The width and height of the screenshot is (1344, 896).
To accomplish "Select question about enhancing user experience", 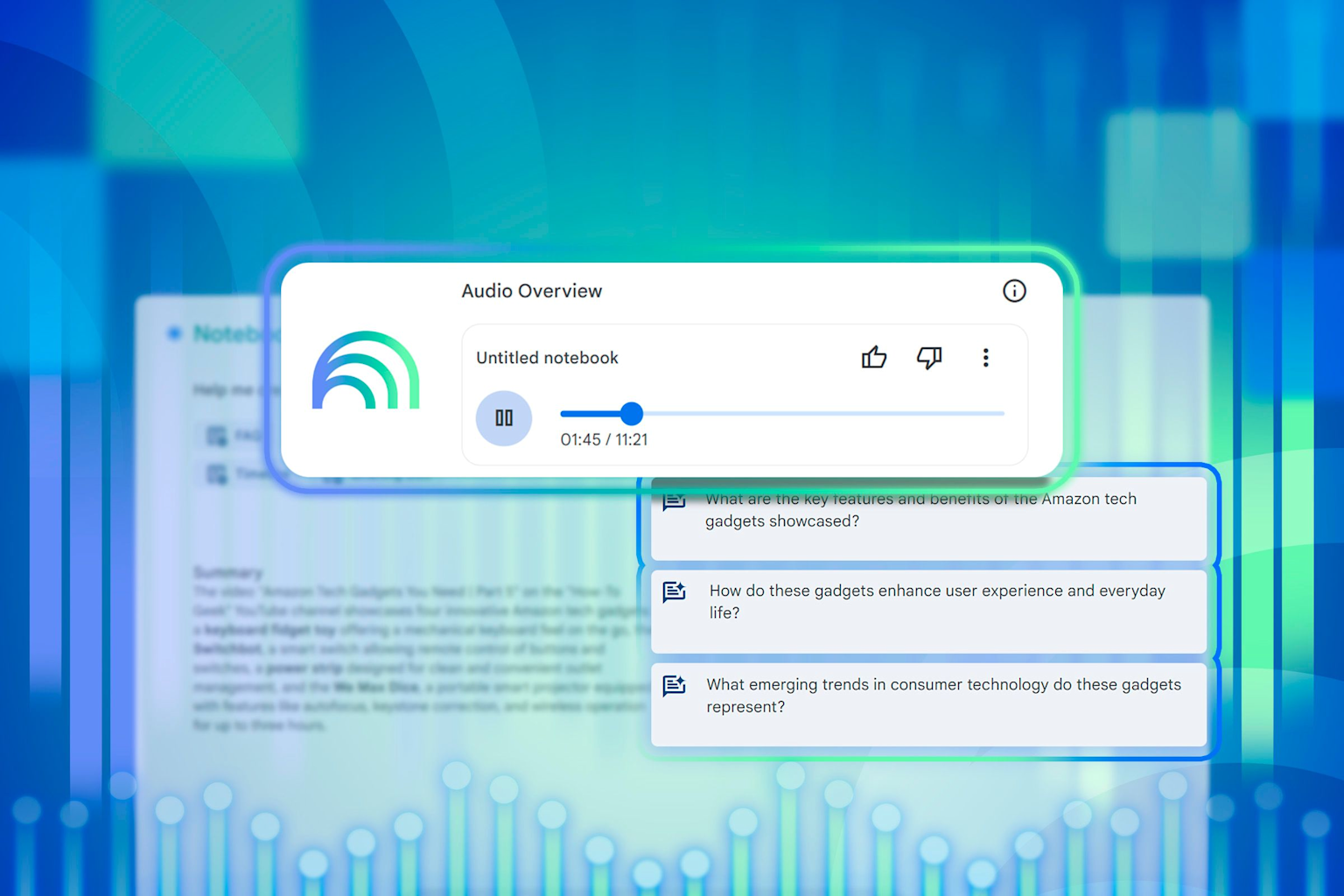I will click(928, 611).
